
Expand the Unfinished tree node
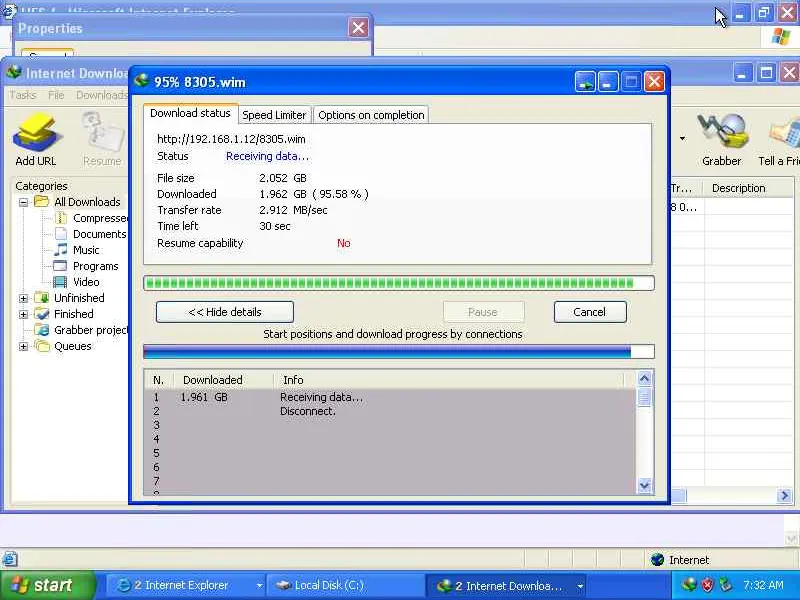click(23, 298)
